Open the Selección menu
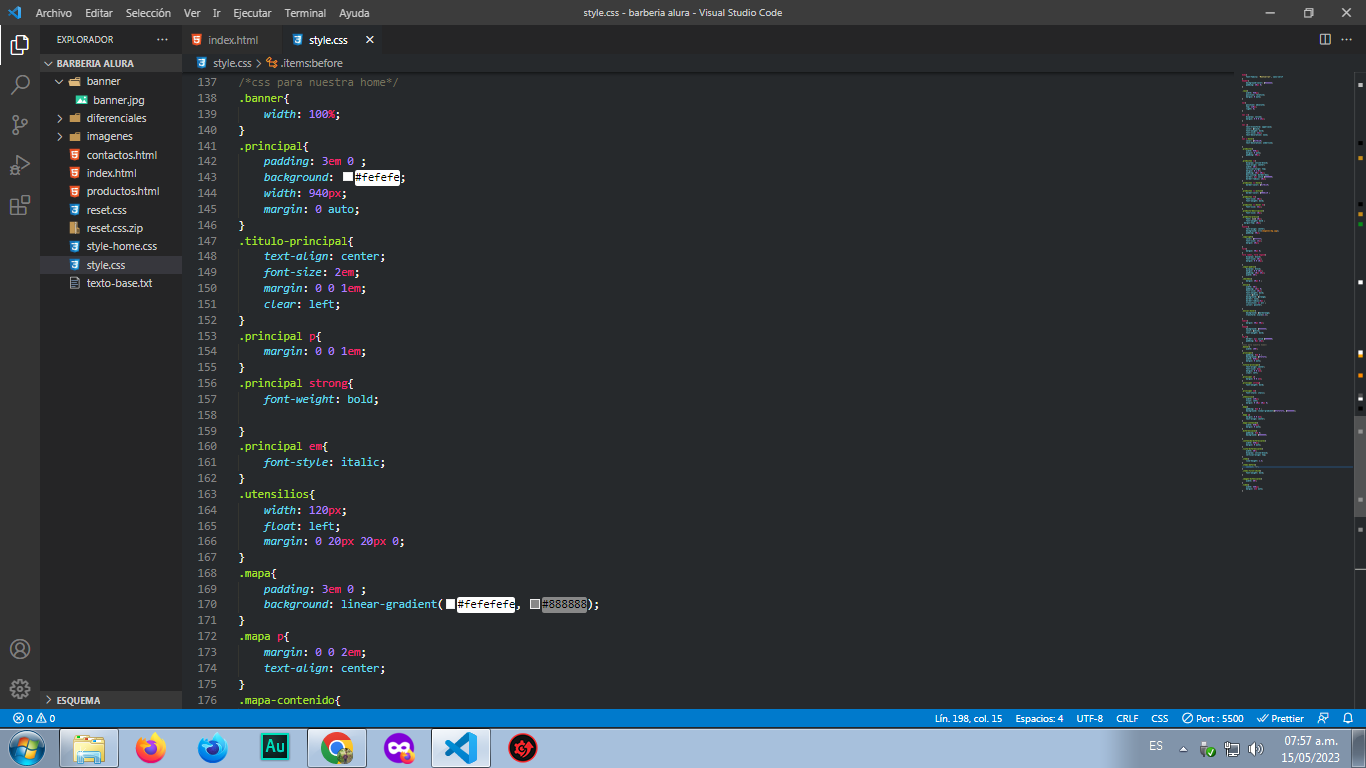Viewport: 1366px width, 768px height. [149, 13]
